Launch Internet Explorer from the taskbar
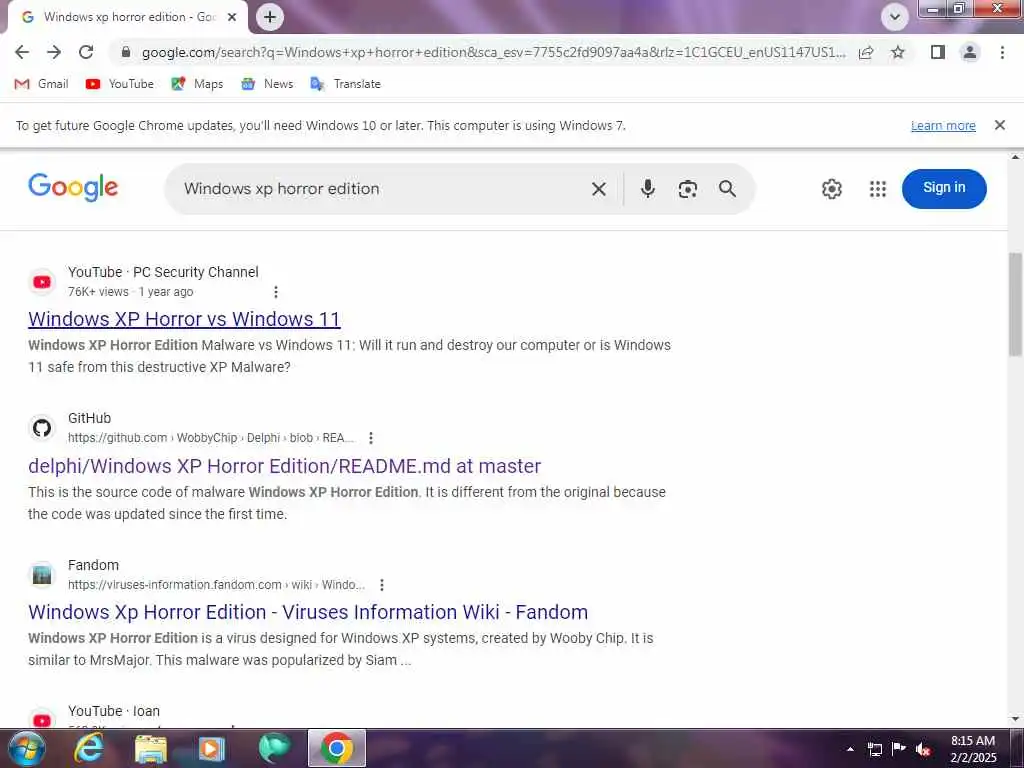The height and width of the screenshot is (768, 1024). [x=88, y=748]
